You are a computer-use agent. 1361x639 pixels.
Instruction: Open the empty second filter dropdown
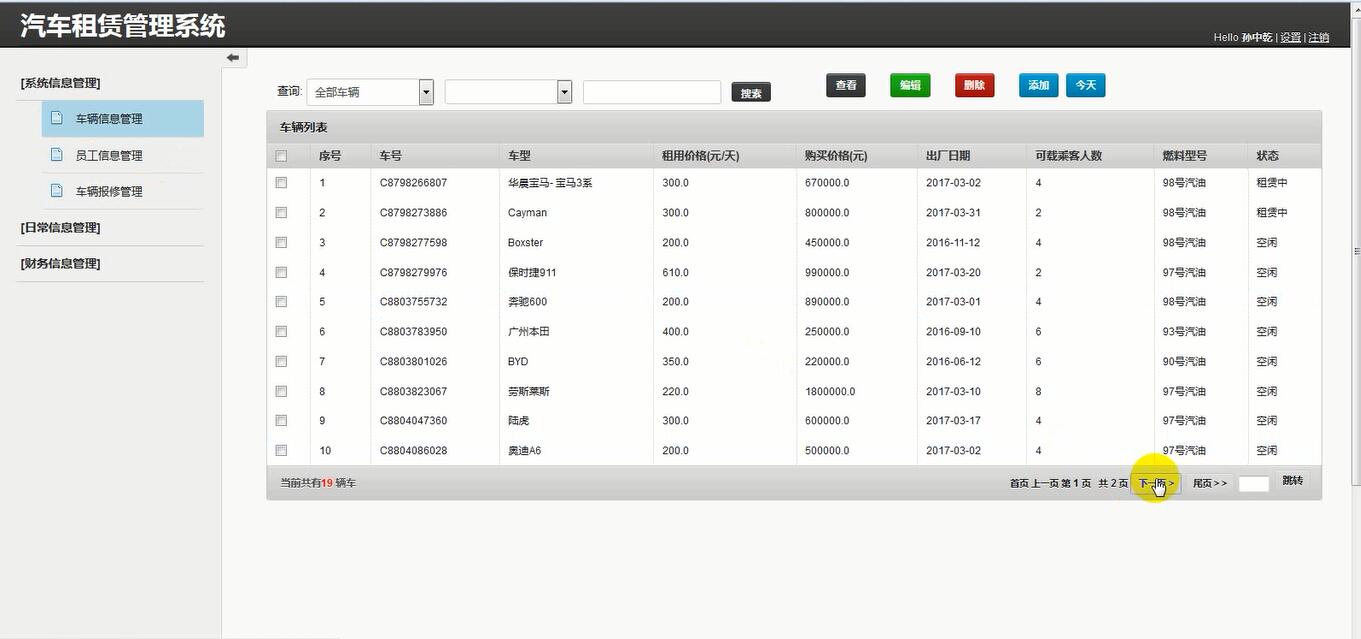click(508, 92)
